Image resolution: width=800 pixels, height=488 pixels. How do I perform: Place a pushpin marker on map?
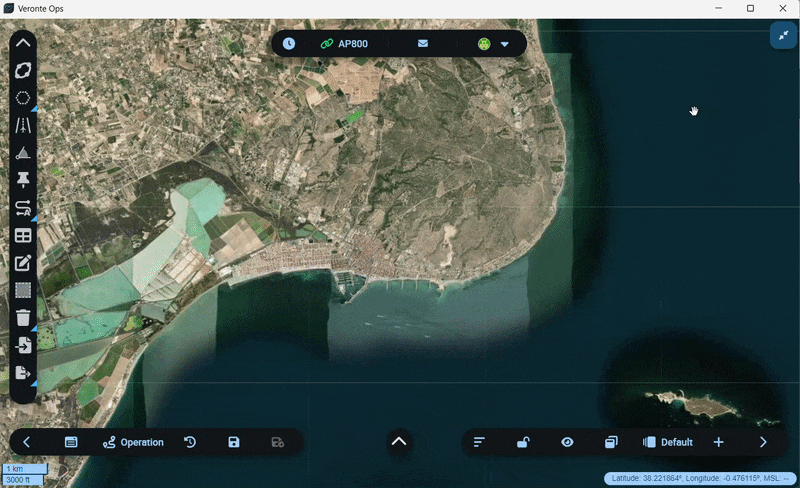pyautogui.click(x=23, y=180)
